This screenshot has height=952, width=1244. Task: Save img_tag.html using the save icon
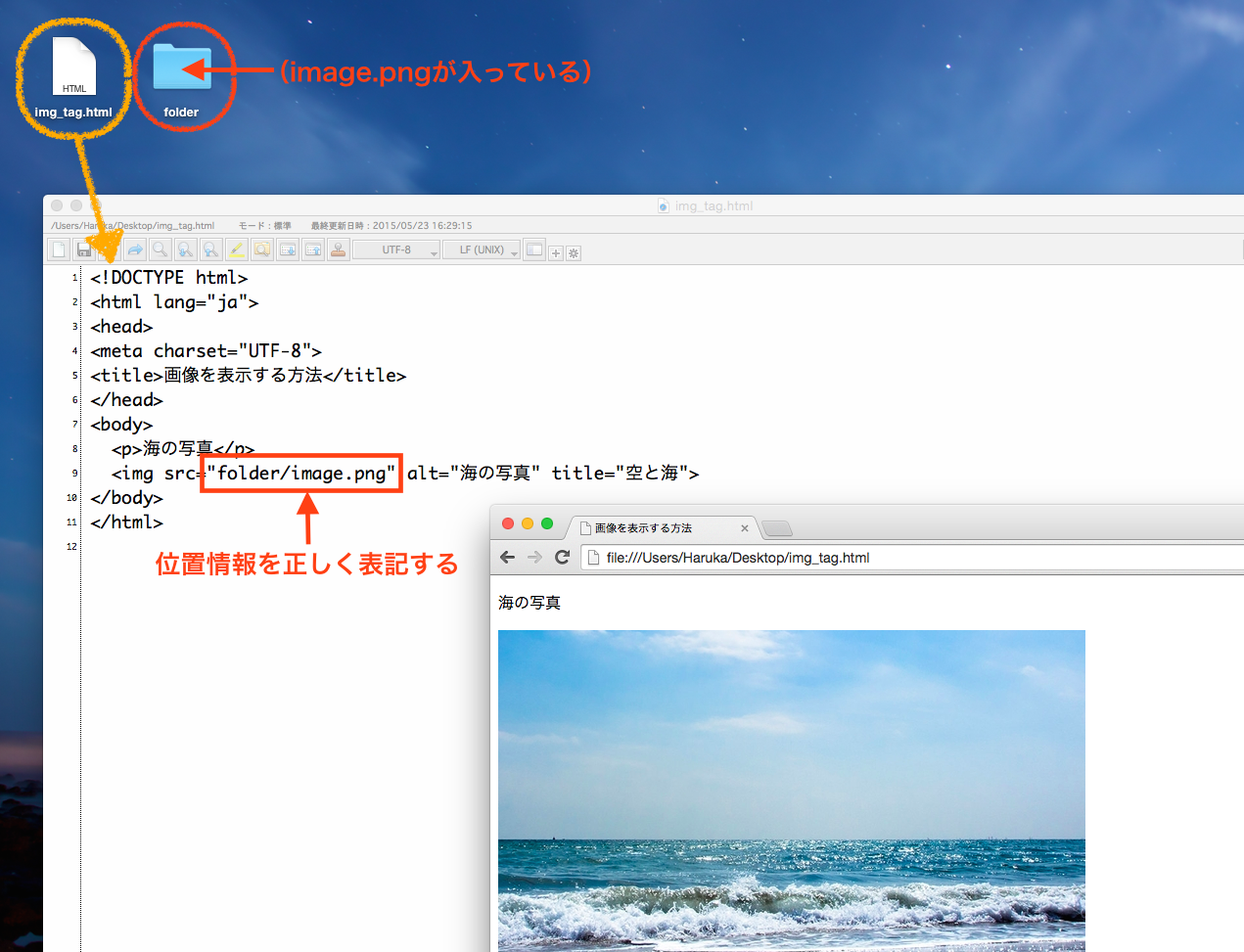[x=84, y=249]
